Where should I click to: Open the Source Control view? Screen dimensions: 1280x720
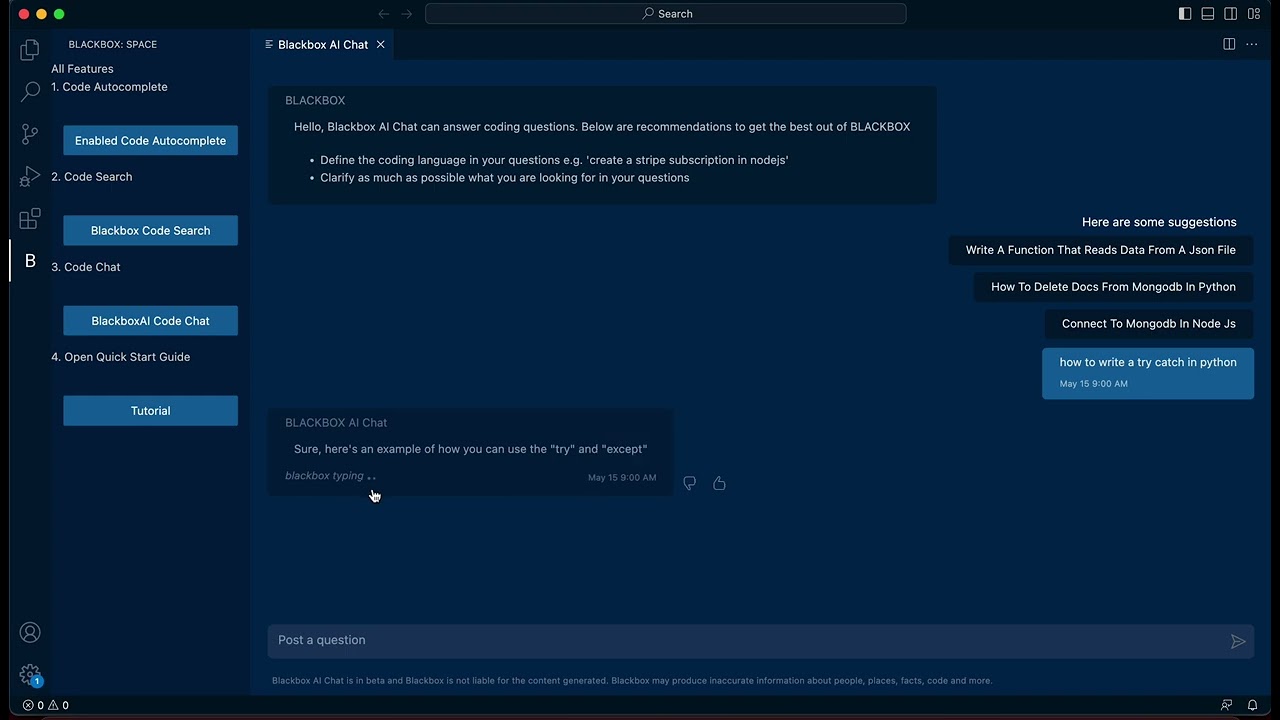pos(30,134)
